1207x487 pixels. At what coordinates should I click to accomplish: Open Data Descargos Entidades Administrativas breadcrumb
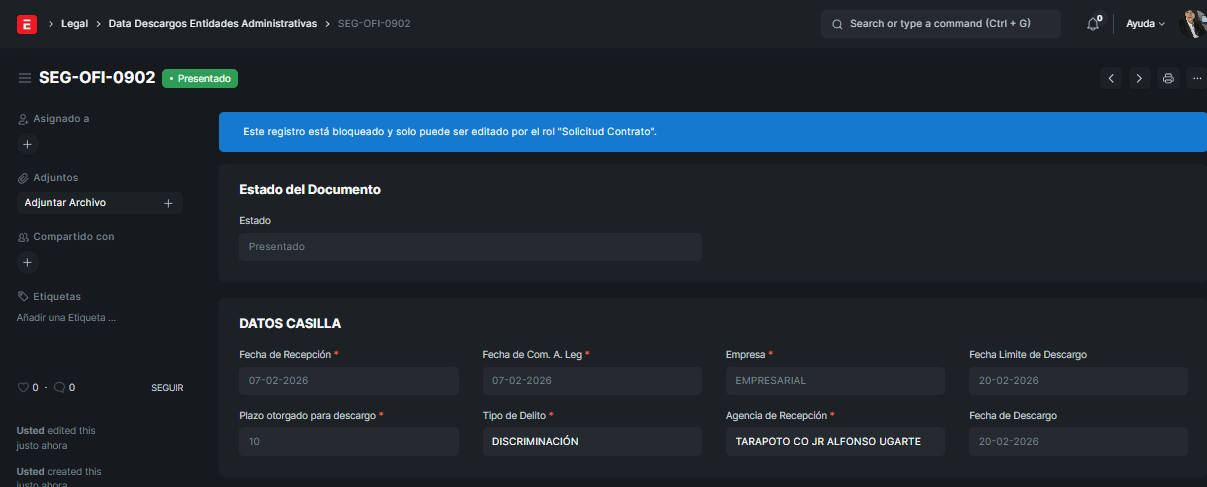coord(212,23)
